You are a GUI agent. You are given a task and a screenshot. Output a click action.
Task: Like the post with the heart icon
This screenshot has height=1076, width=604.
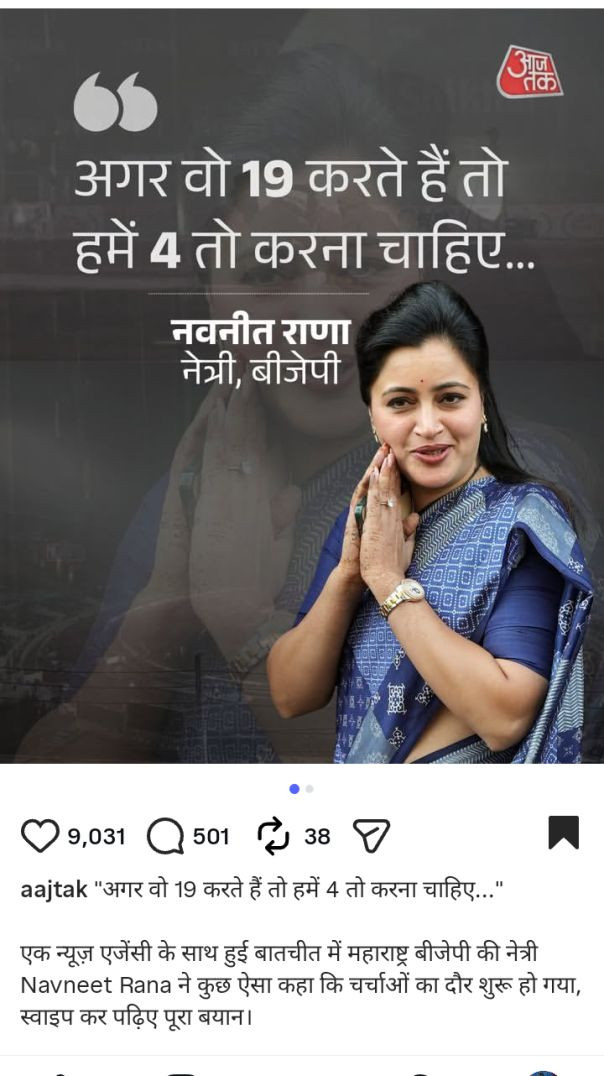point(40,836)
